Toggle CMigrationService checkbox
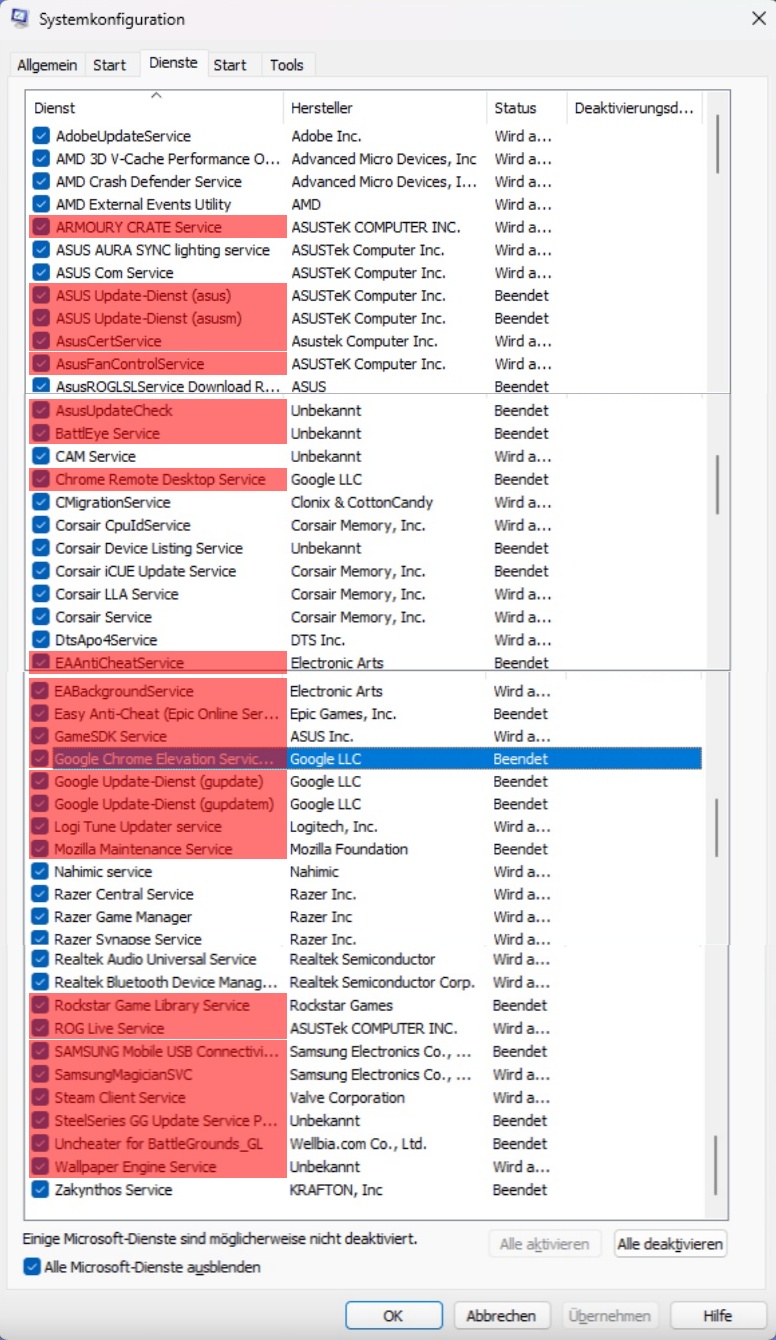This screenshot has height=1340, width=776. [x=41, y=502]
